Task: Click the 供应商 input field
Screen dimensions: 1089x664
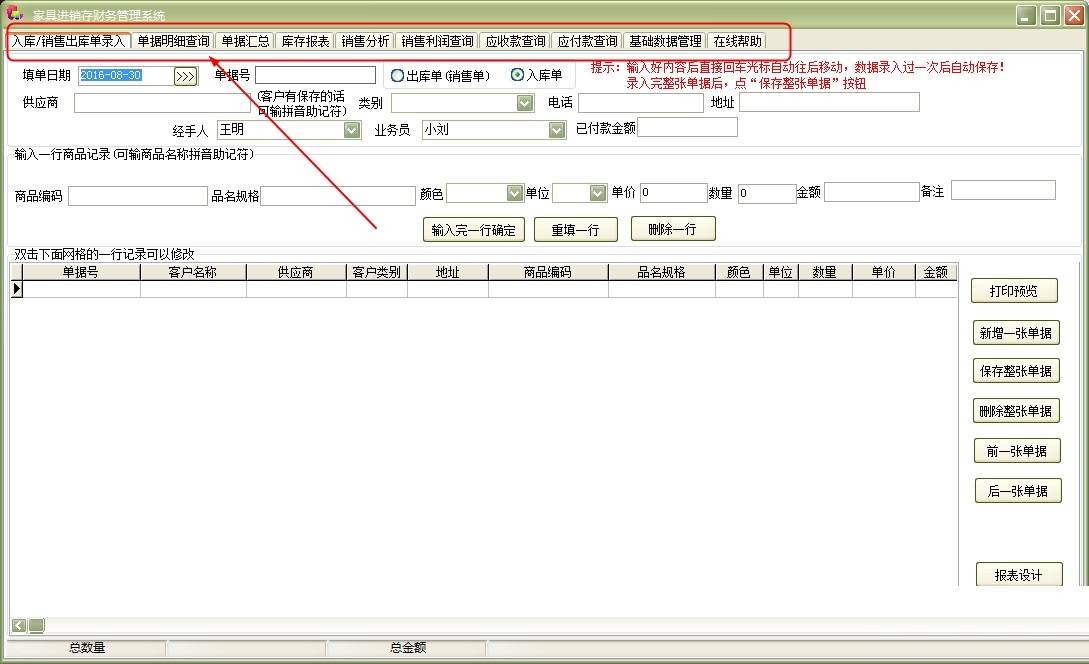Action: click(162, 103)
